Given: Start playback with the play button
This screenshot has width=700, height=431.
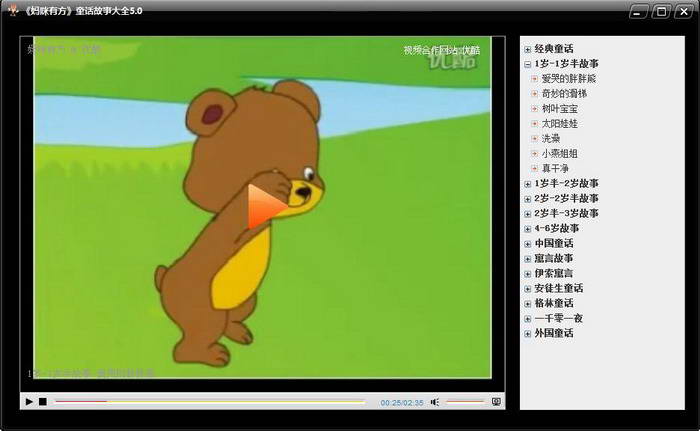Looking at the screenshot, I should click(x=29, y=402).
